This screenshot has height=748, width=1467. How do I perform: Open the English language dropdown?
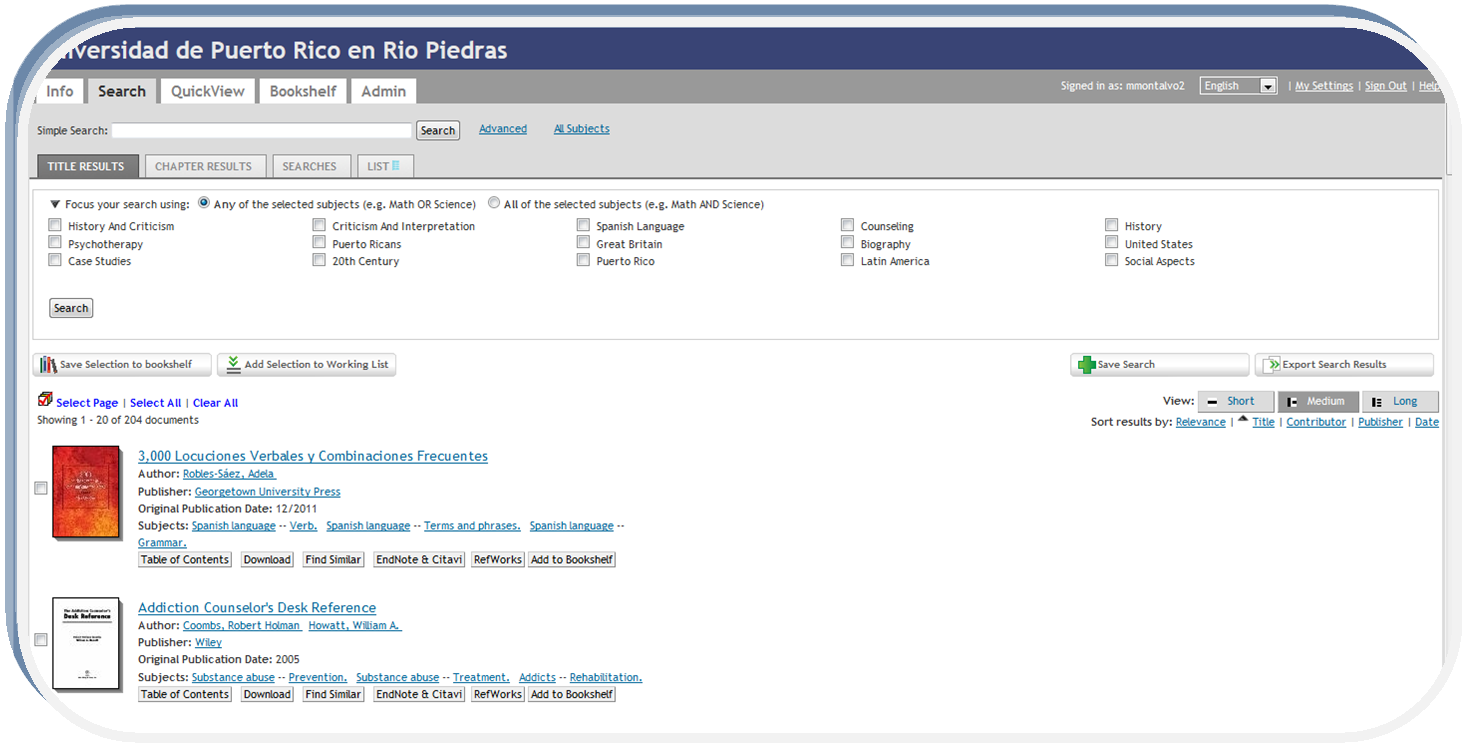(1268, 87)
